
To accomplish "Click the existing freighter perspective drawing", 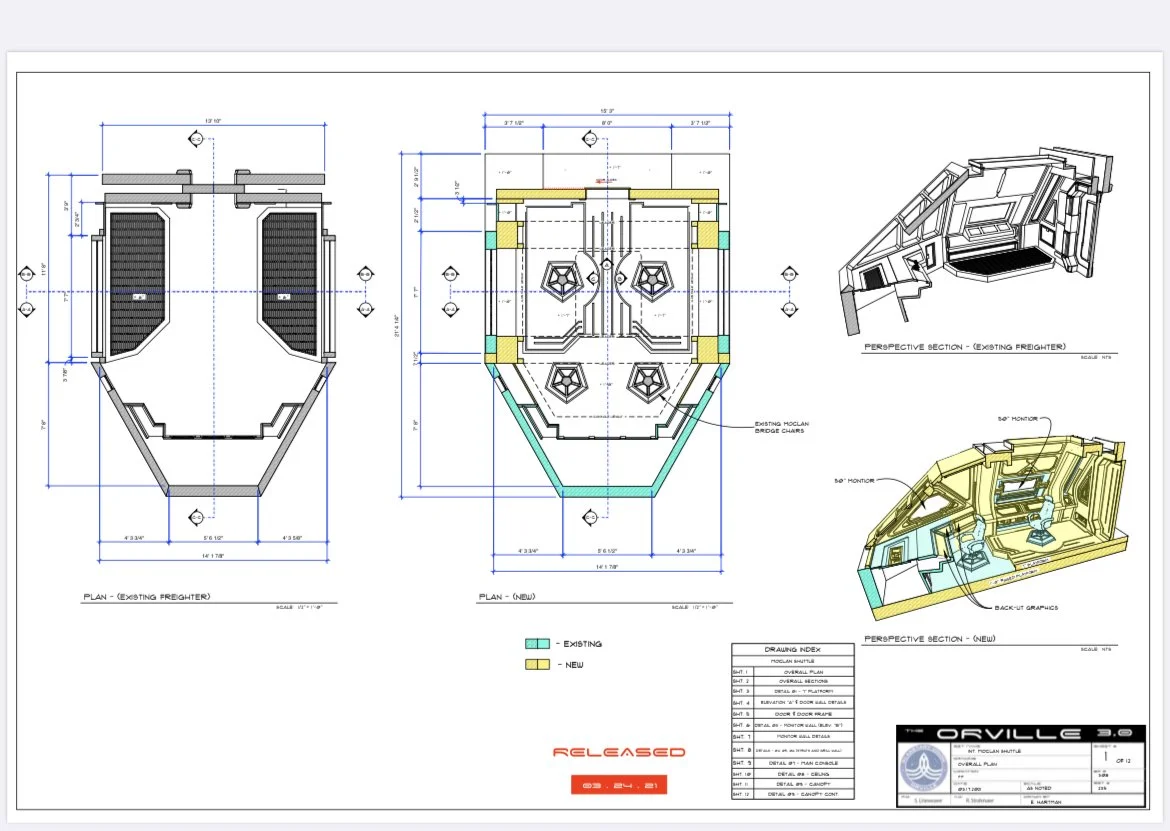I will 977,241.
